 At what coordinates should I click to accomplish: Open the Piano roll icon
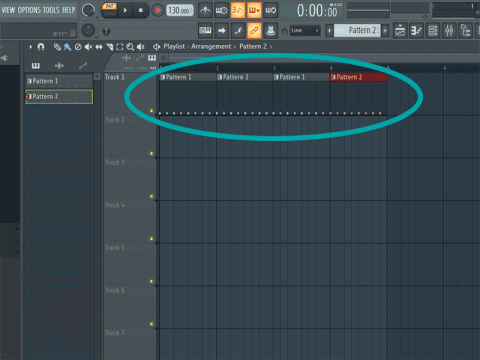(x=416, y=31)
